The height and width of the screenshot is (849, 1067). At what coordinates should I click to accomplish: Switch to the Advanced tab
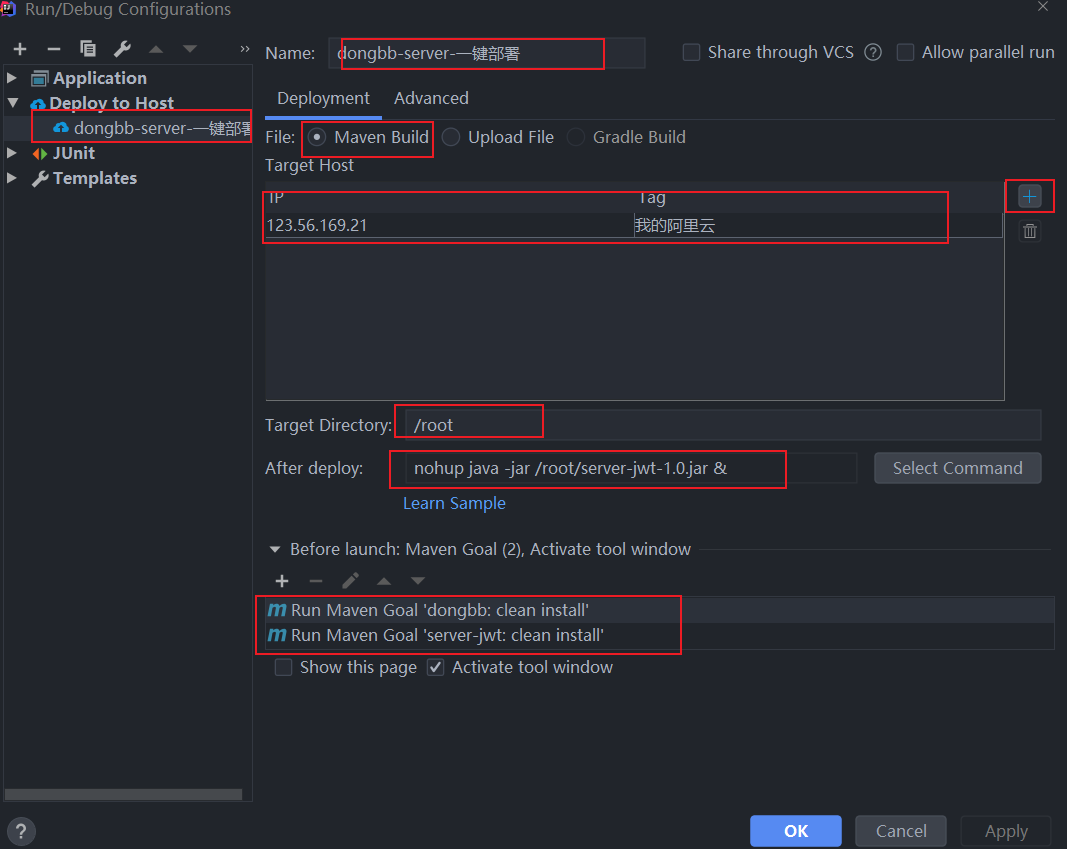pos(431,98)
